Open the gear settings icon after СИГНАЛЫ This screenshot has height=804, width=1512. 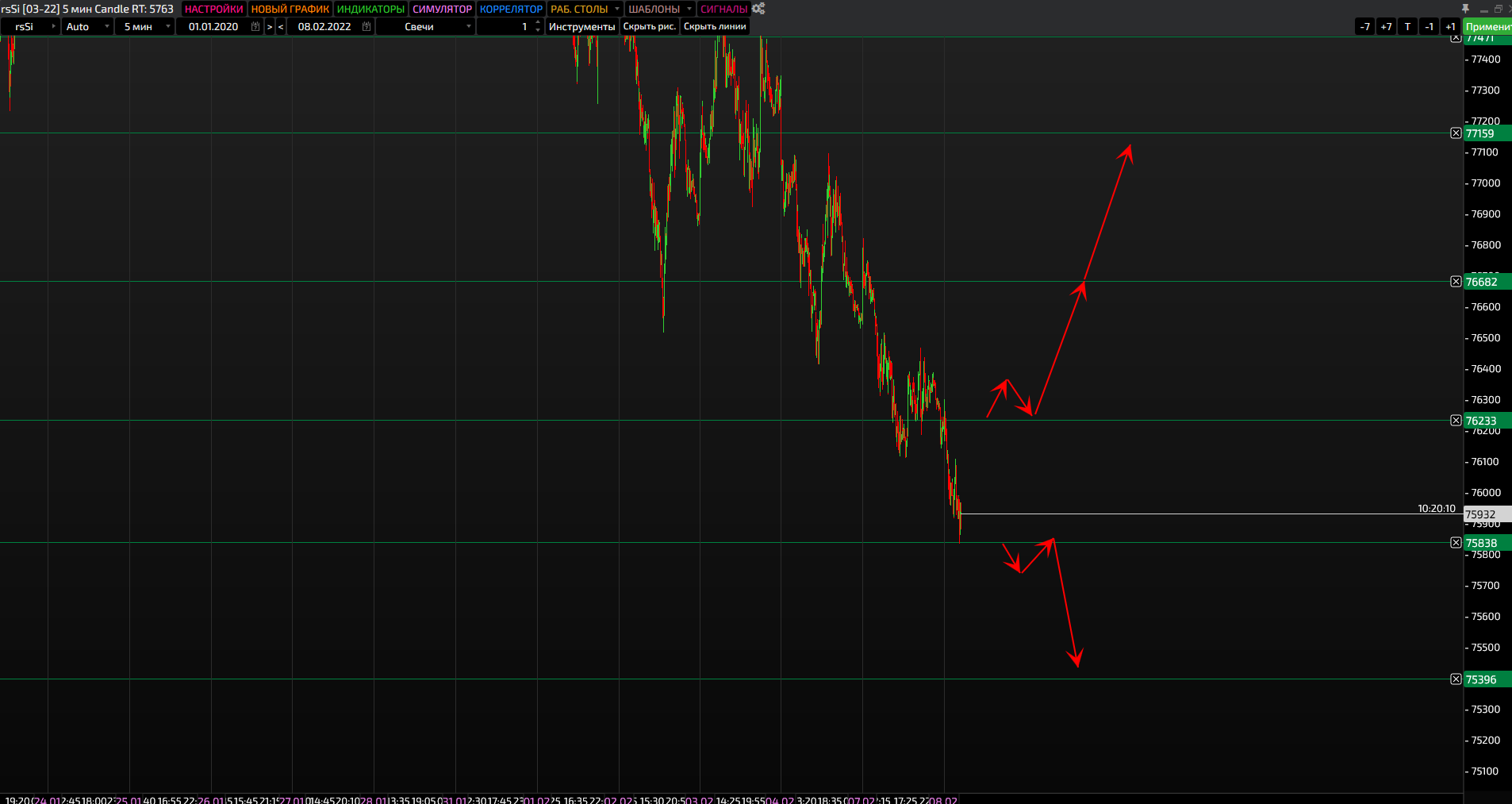[759, 9]
